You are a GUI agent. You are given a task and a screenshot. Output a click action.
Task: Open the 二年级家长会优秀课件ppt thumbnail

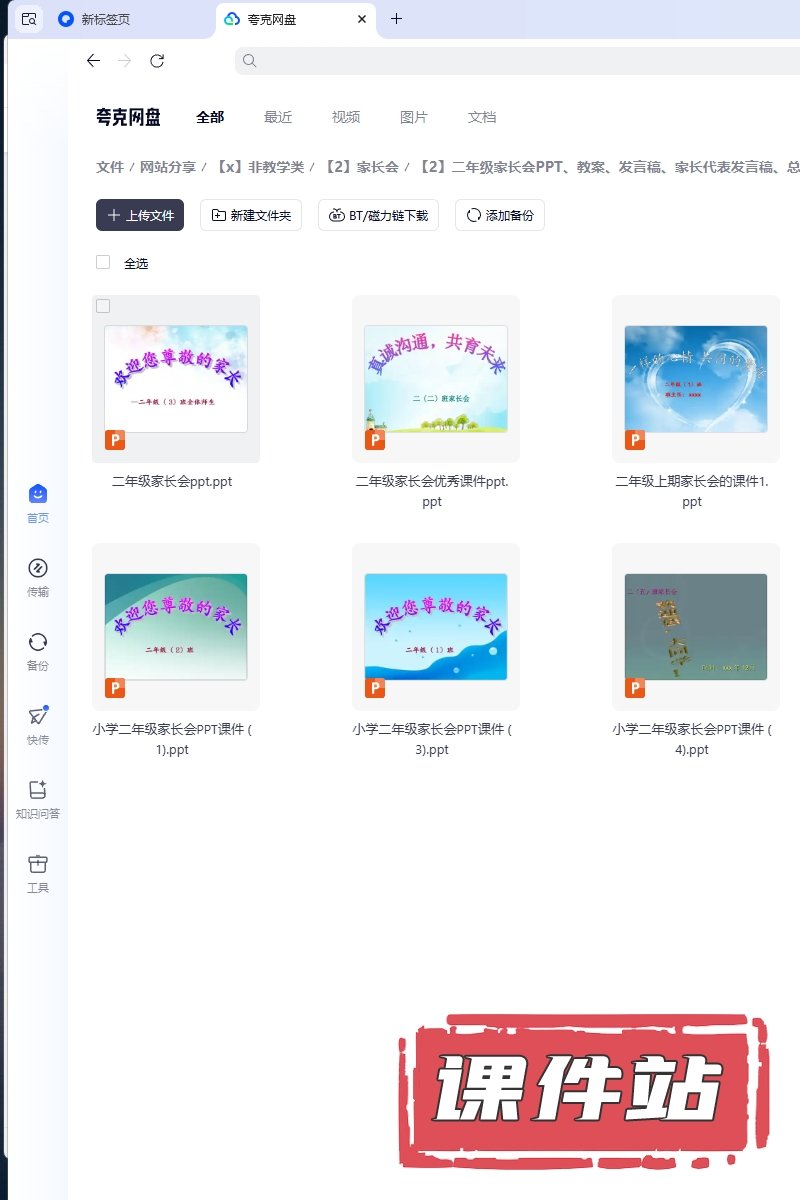point(436,379)
